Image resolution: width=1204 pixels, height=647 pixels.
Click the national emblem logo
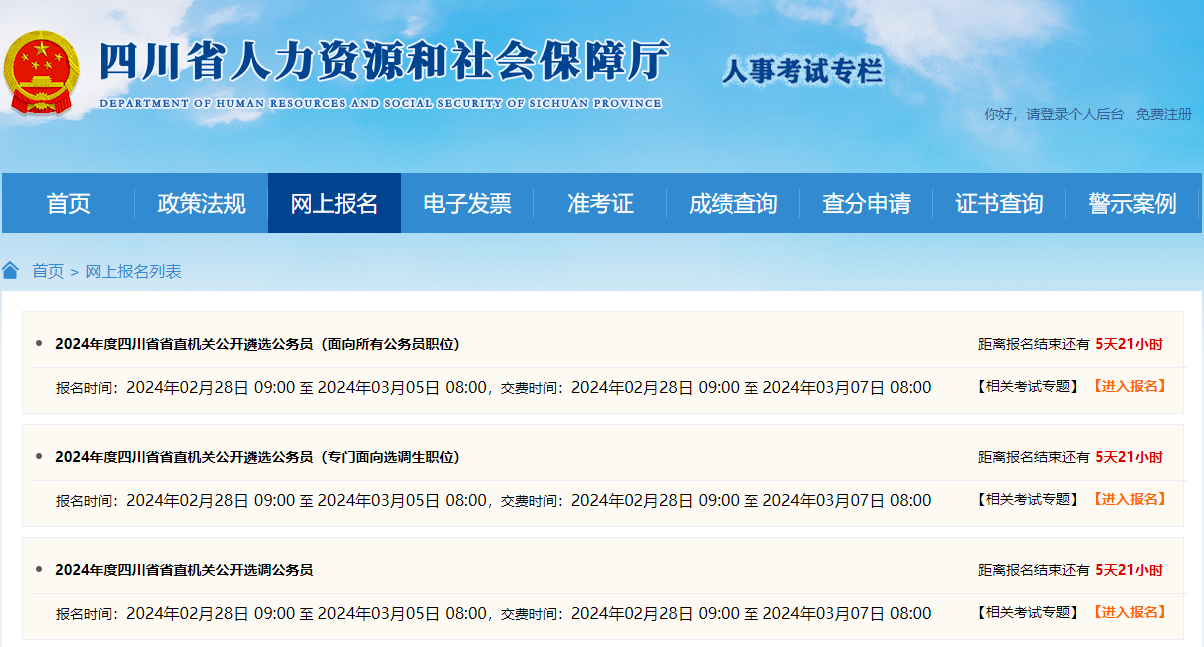(x=41, y=72)
